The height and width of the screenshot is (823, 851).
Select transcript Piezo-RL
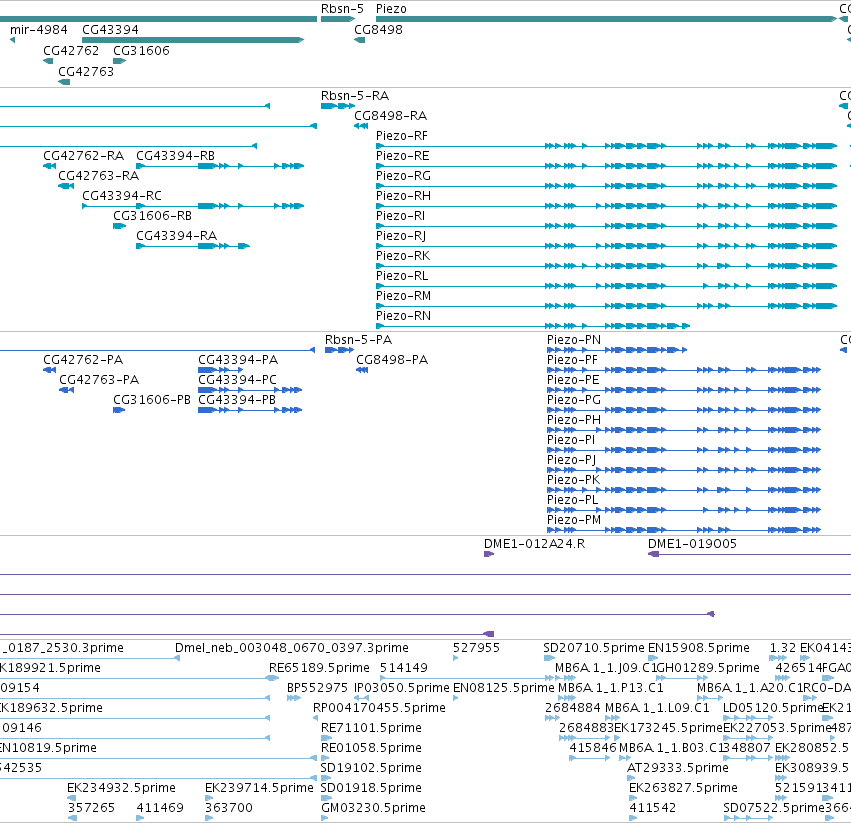pyautogui.click(x=402, y=276)
